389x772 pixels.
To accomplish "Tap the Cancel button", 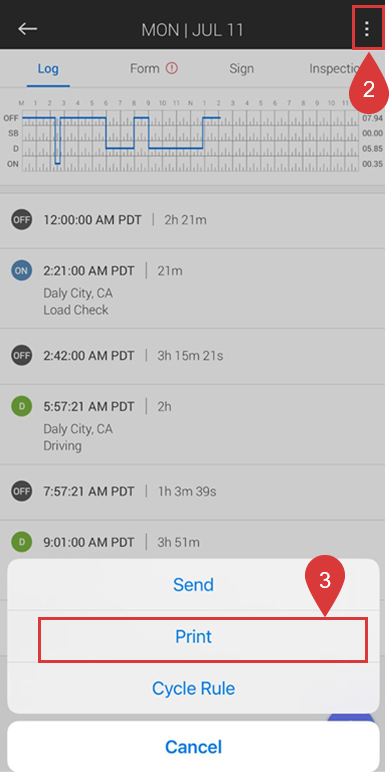I will click(x=194, y=746).
